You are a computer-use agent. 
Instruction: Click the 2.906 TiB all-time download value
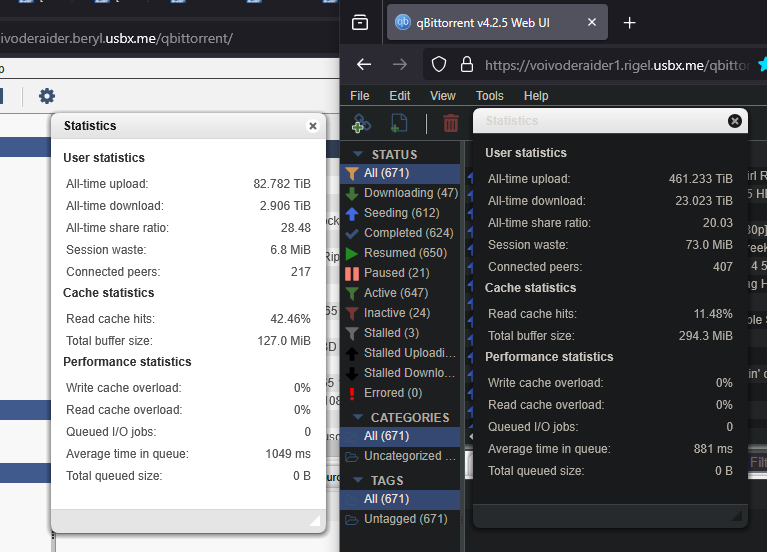(285, 206)
